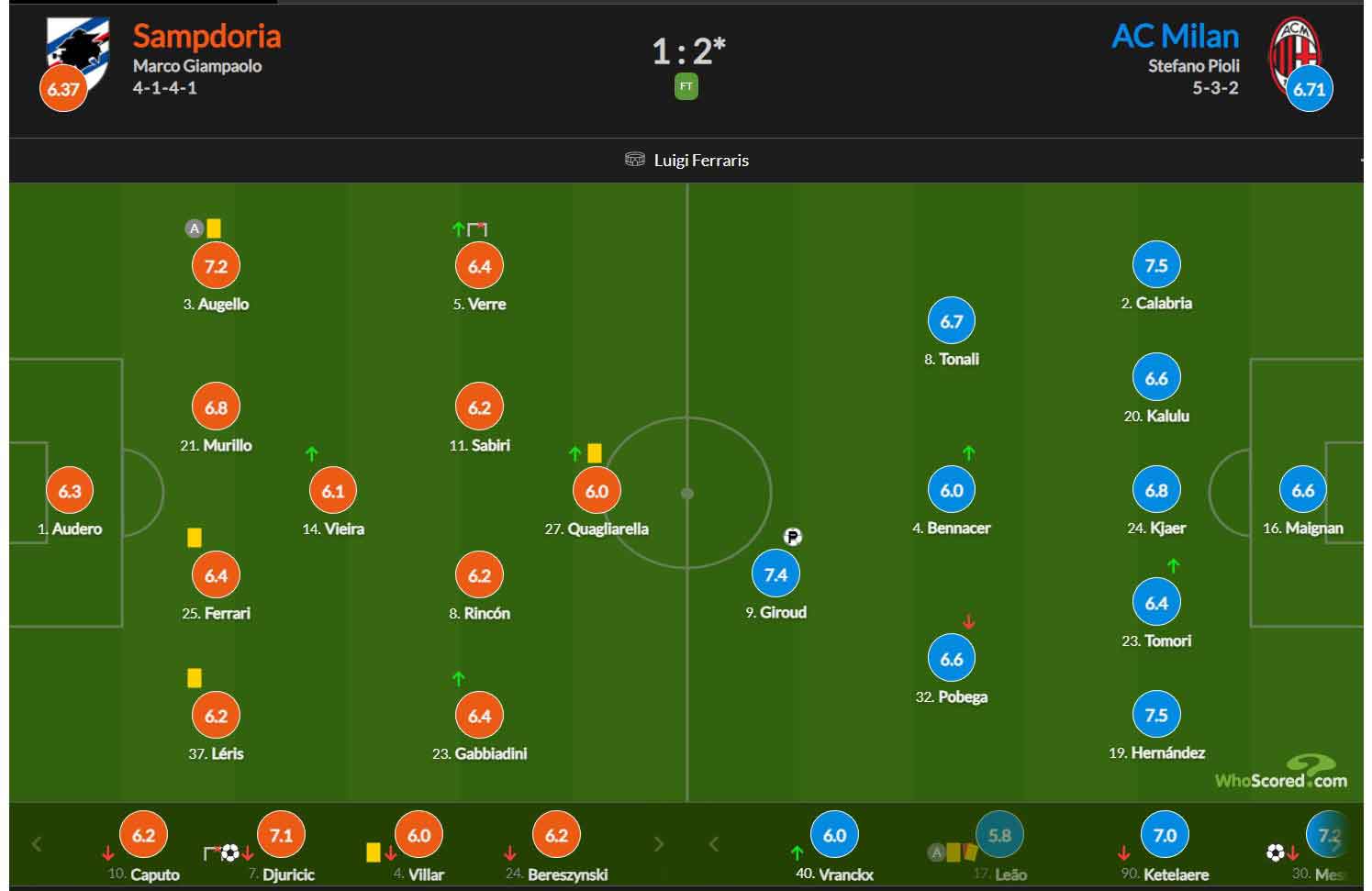The height and width of the screenshot is (891, 1372).
Task: Select Audero's 6.3 rating circle
Action: coord(70,491)
